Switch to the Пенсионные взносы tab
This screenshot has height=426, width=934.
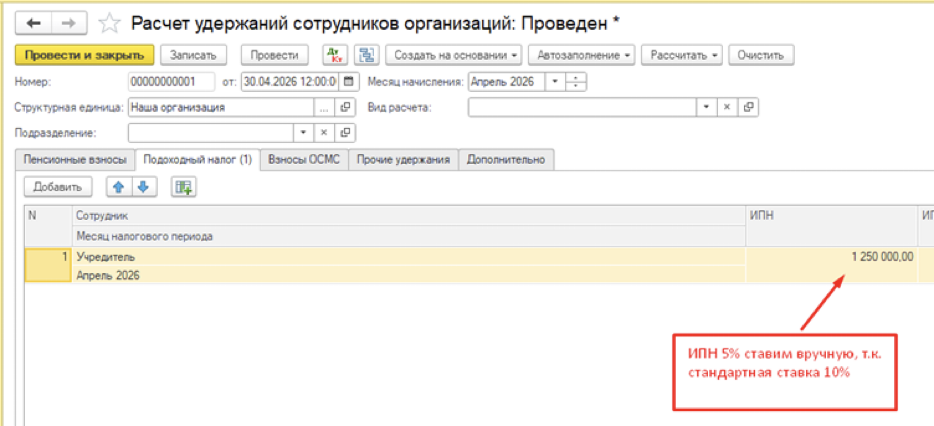point(75,160)
